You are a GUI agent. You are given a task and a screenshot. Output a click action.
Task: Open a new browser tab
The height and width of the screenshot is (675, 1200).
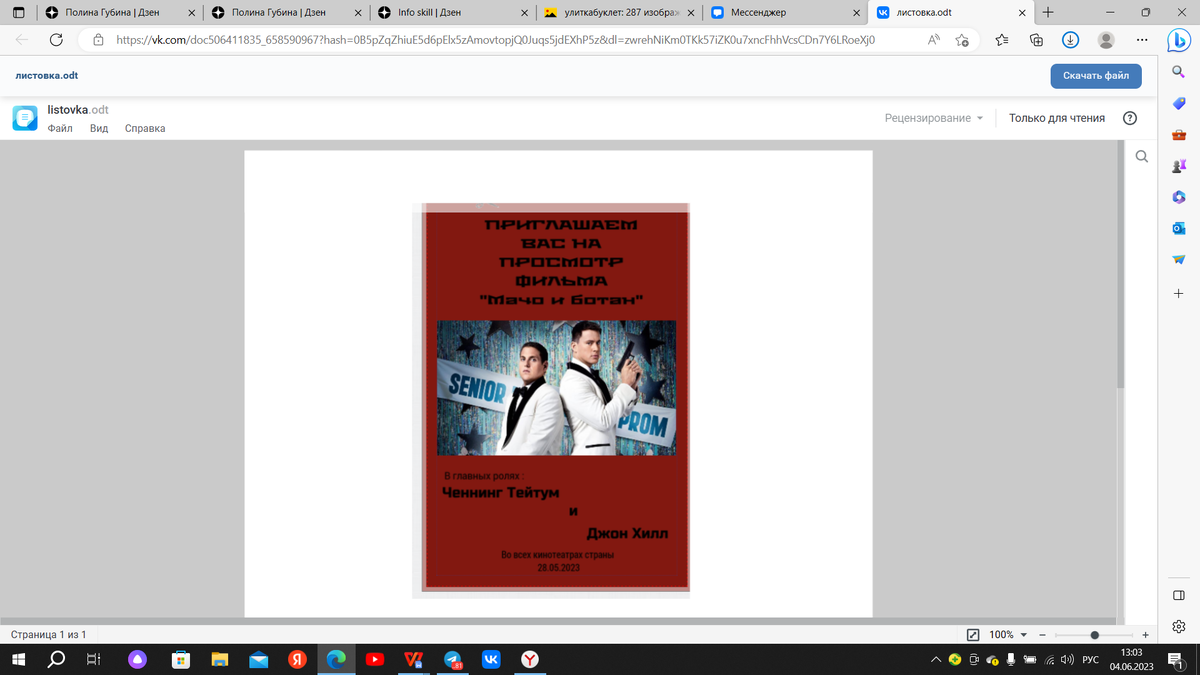pos(1047,13)
